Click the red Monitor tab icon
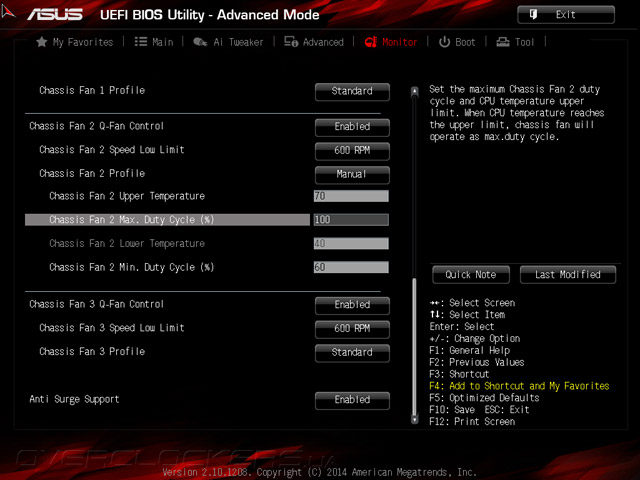This screenshot has width=640, height=480. click(371, 42)
